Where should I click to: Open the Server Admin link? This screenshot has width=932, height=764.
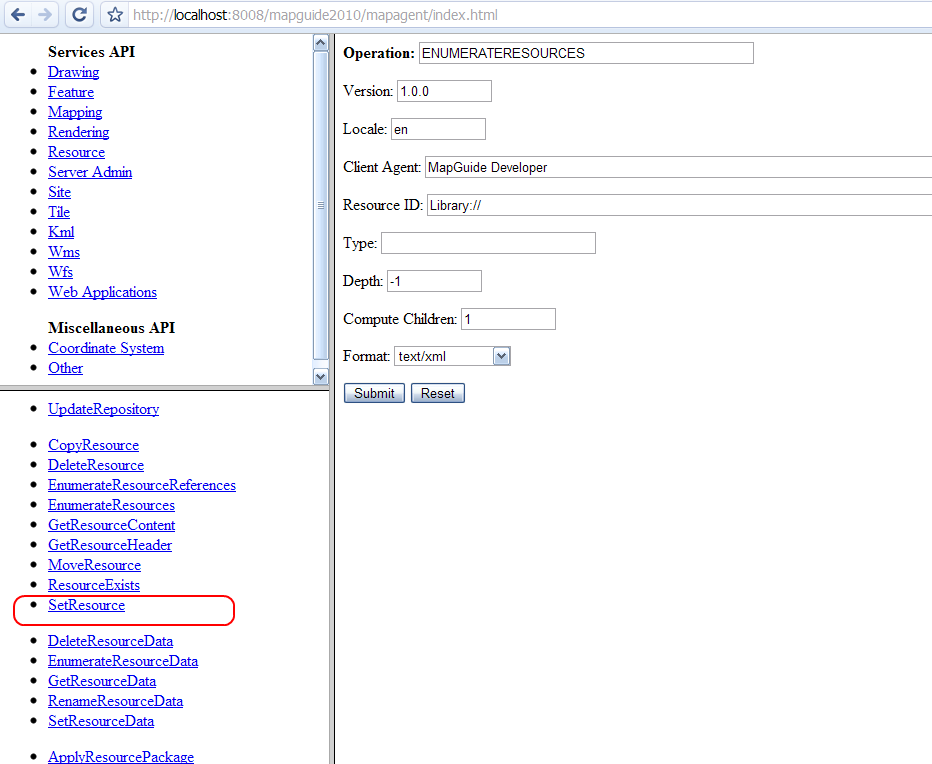[x=90, y=172]
